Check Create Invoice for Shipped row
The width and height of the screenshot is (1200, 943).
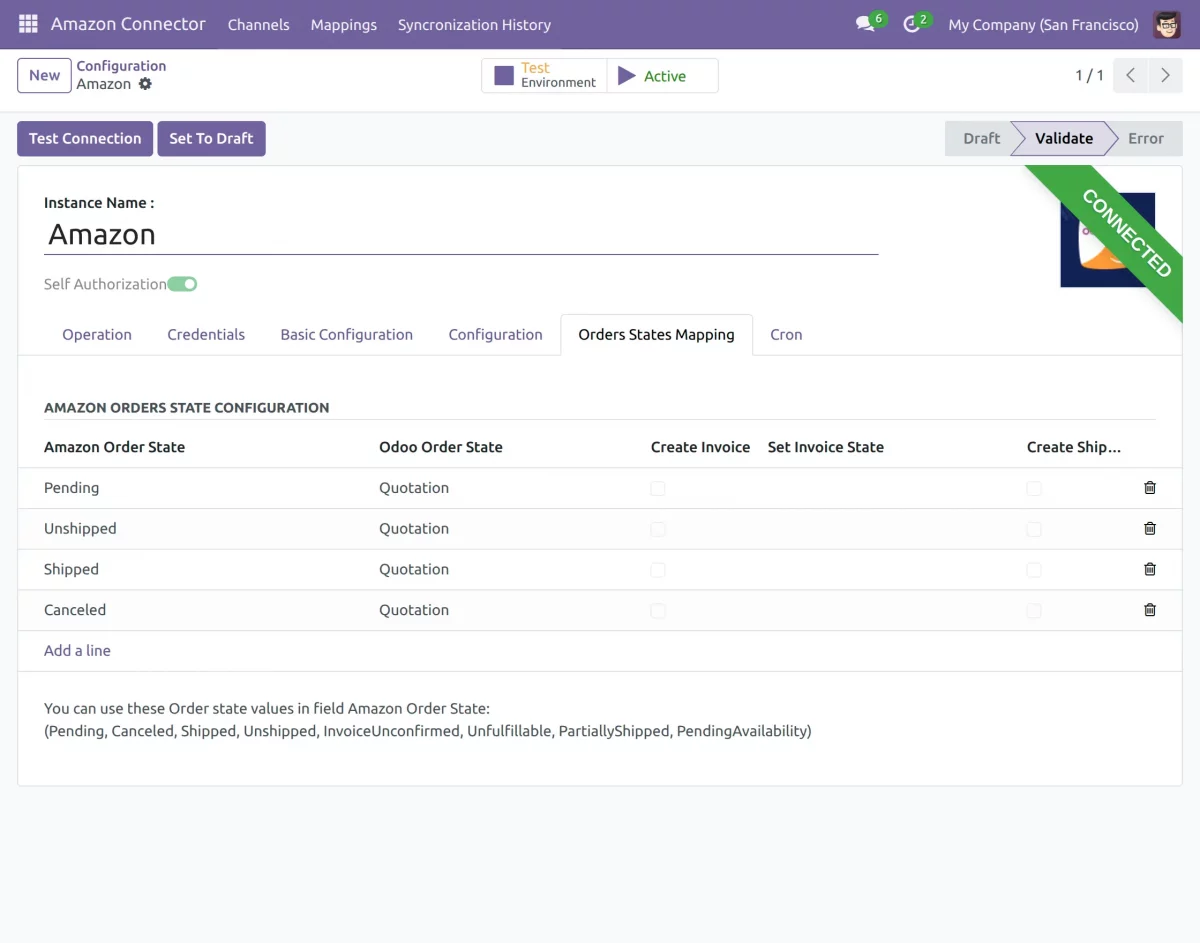[x=658, y=570]
